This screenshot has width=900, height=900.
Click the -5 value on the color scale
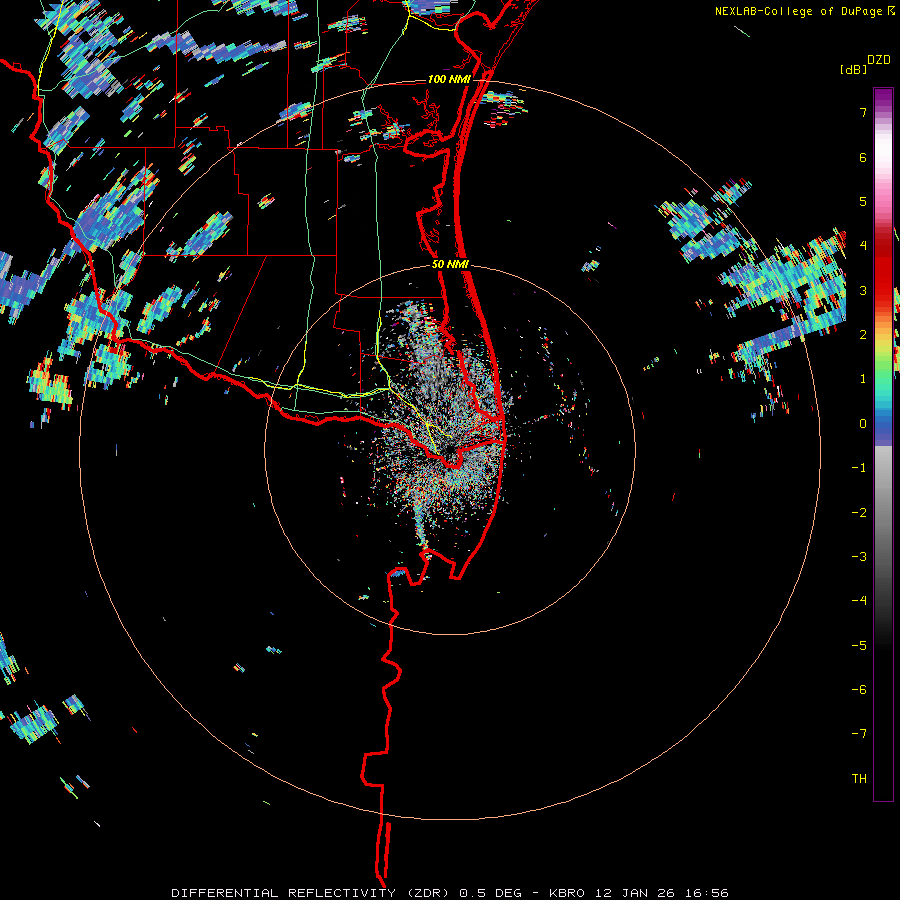[x=859, y=646]
